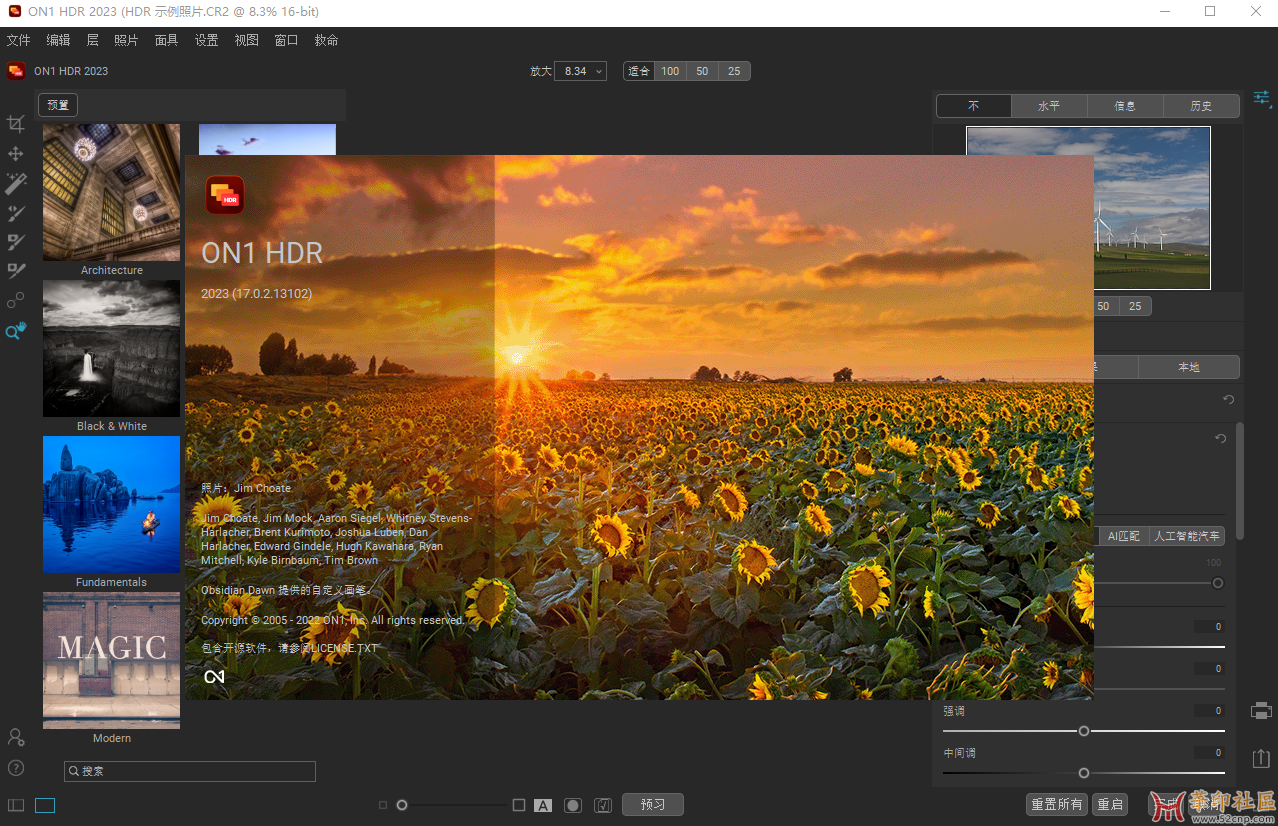Click the second reset arrow below it
Image resolution: width=1278 pixels, height=826 pixels.
click(x=1220, y=439)
